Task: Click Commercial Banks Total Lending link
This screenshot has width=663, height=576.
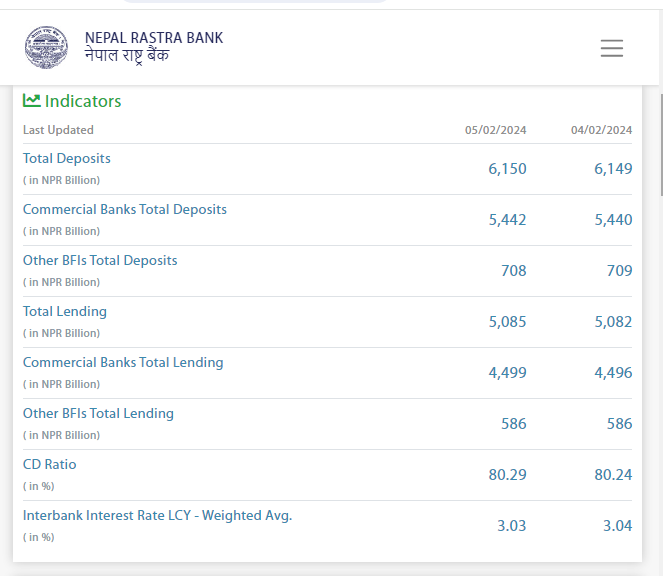Action: point(123,362)
